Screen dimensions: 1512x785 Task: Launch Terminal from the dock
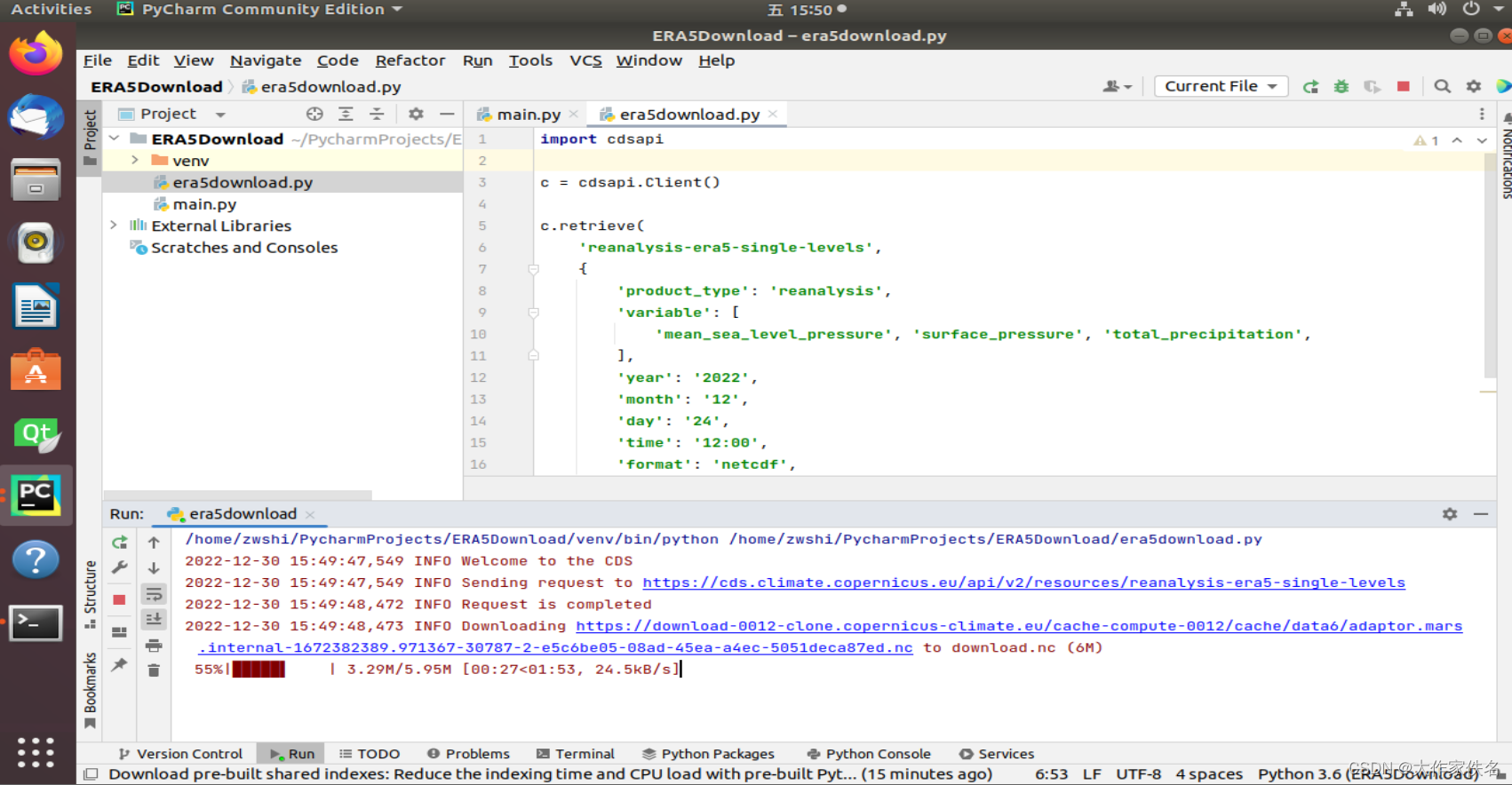(36, 623)
